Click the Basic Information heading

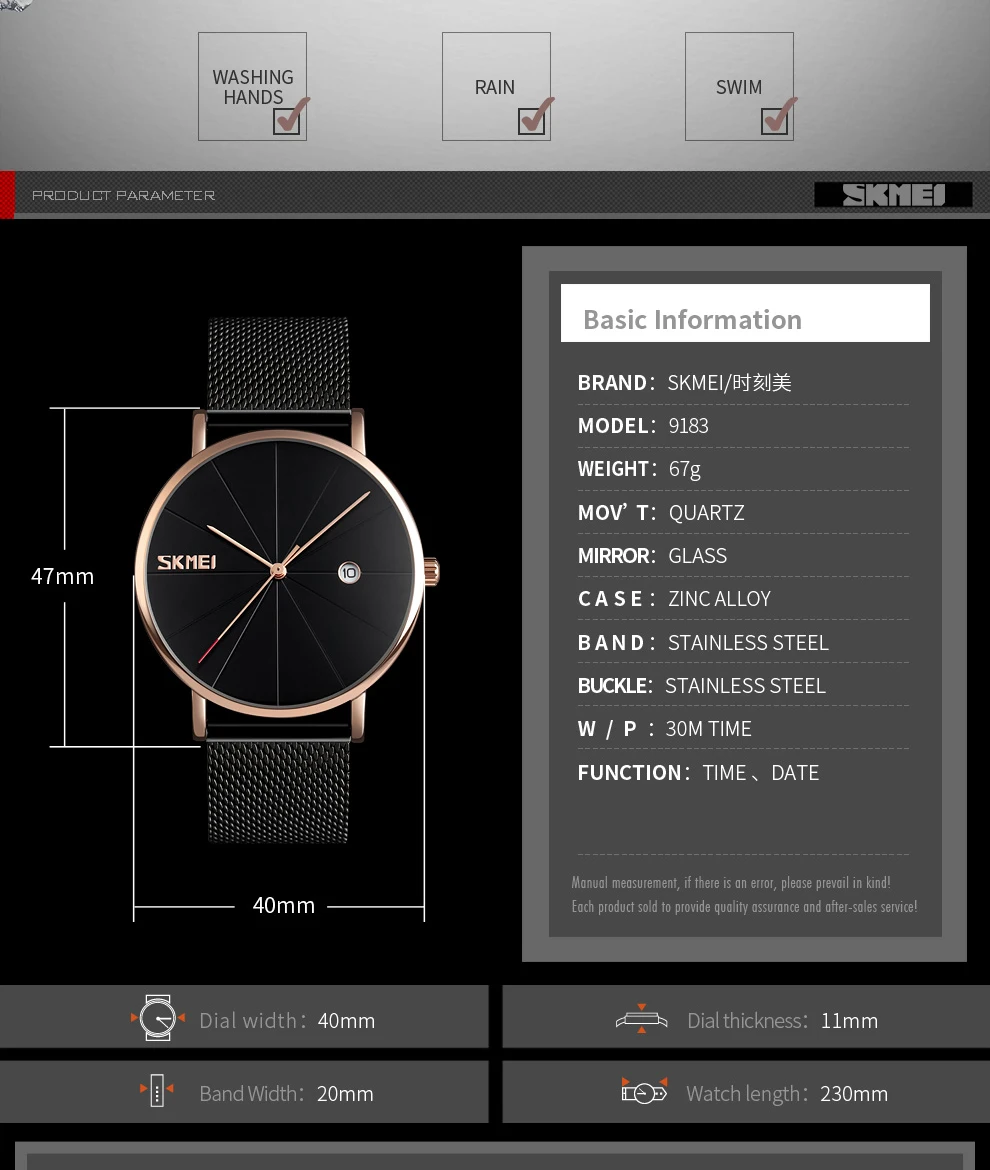coord(692,319)
